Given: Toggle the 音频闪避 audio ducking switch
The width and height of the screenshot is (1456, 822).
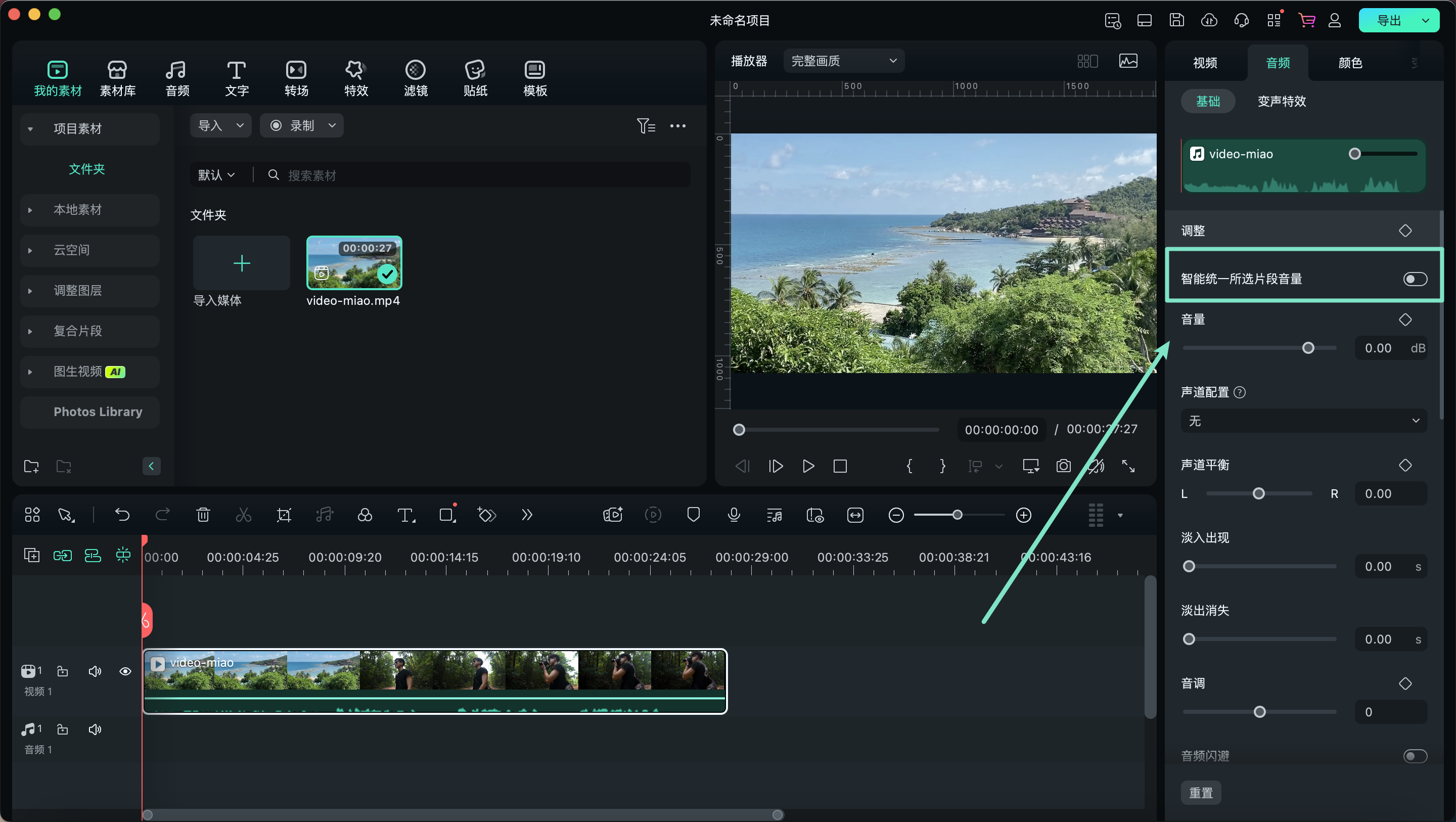Looking at the screenshot, I should (1415, 756).
